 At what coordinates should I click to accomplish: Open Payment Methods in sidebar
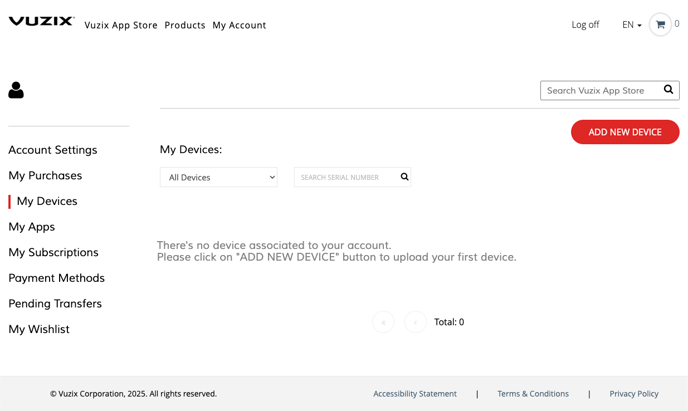[x=57, y=278]
